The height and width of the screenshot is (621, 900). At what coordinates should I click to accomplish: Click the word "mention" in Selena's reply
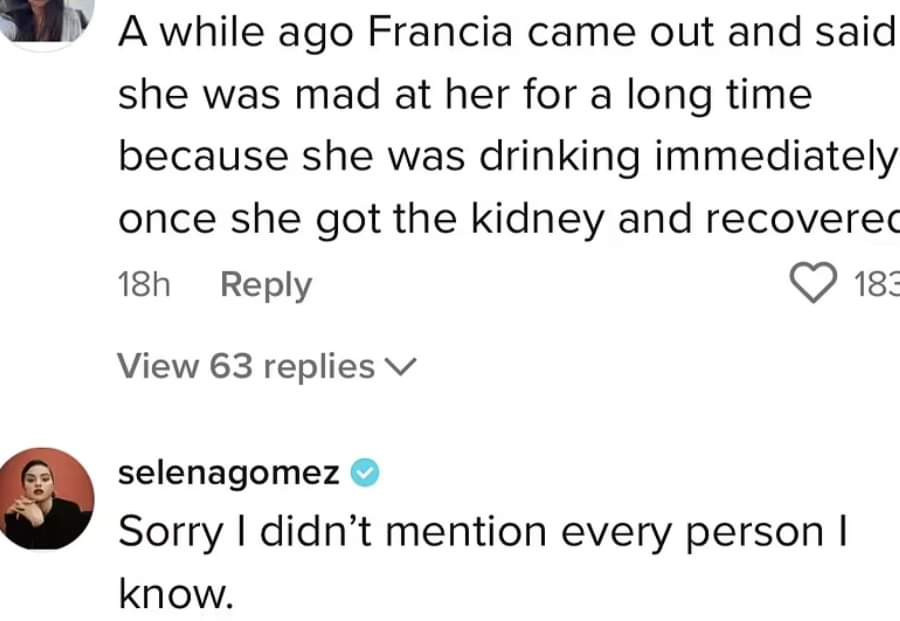(465, 532)
